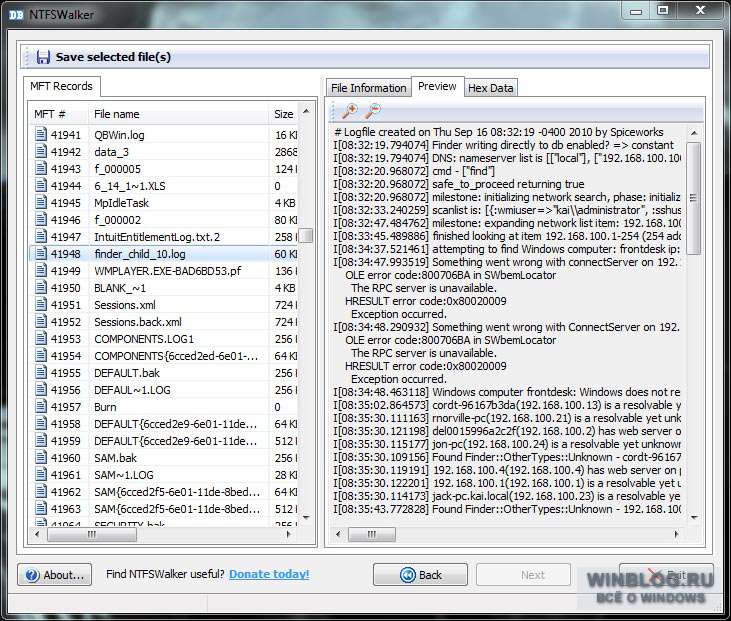Open the Donate today! link
This screenshot has height=621, width=731.
pyautogui.click(x=269, y=574)
